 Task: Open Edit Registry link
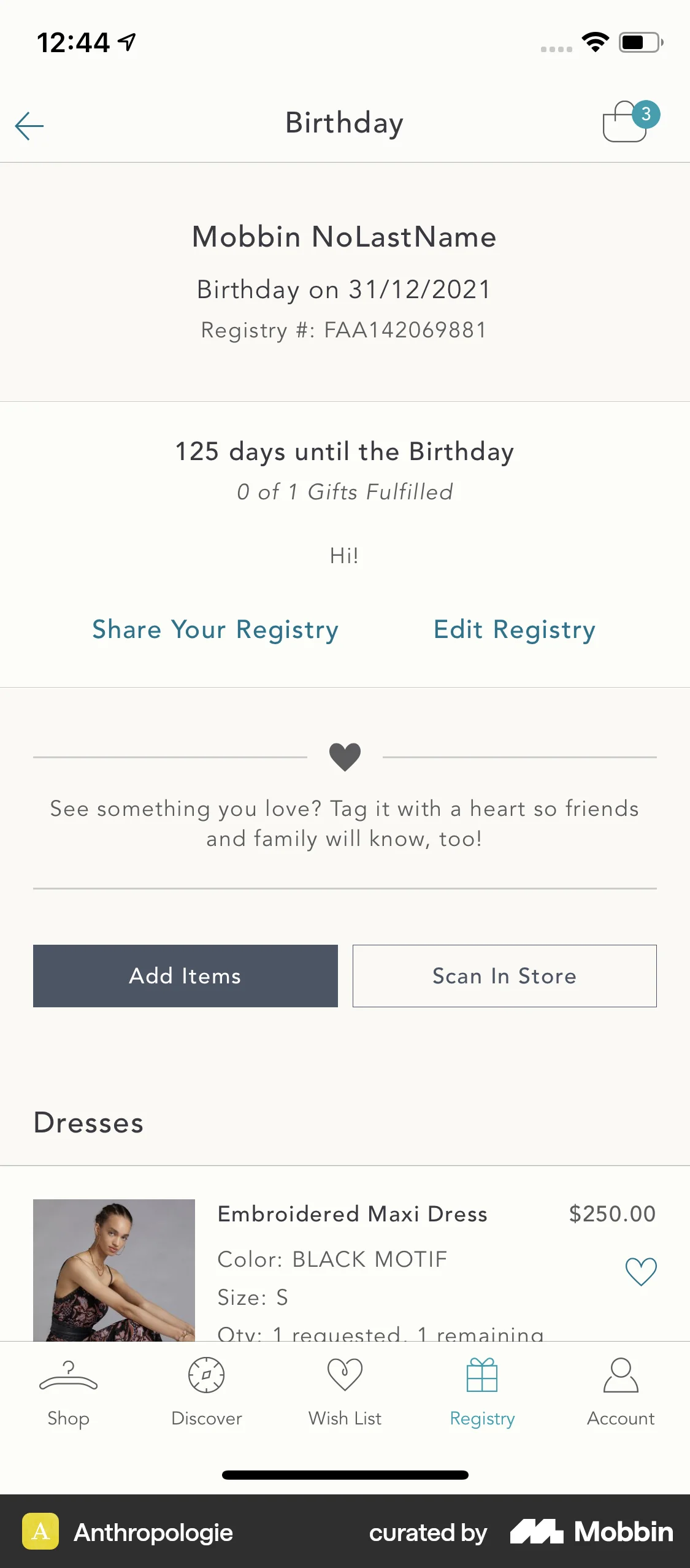point(515,630)
